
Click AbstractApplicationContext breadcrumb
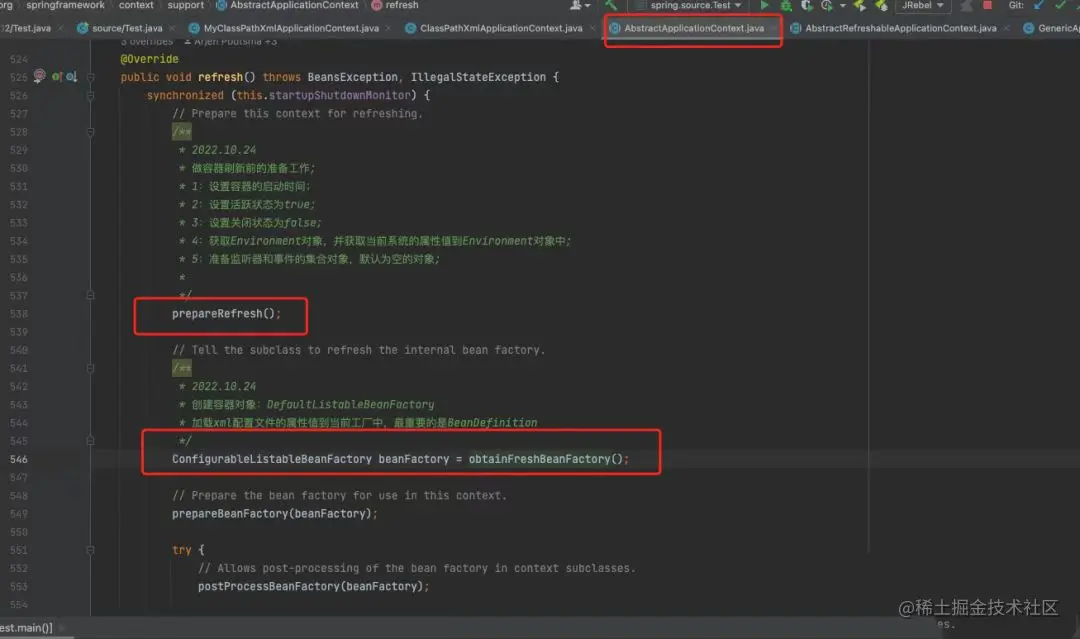[287, 5]
